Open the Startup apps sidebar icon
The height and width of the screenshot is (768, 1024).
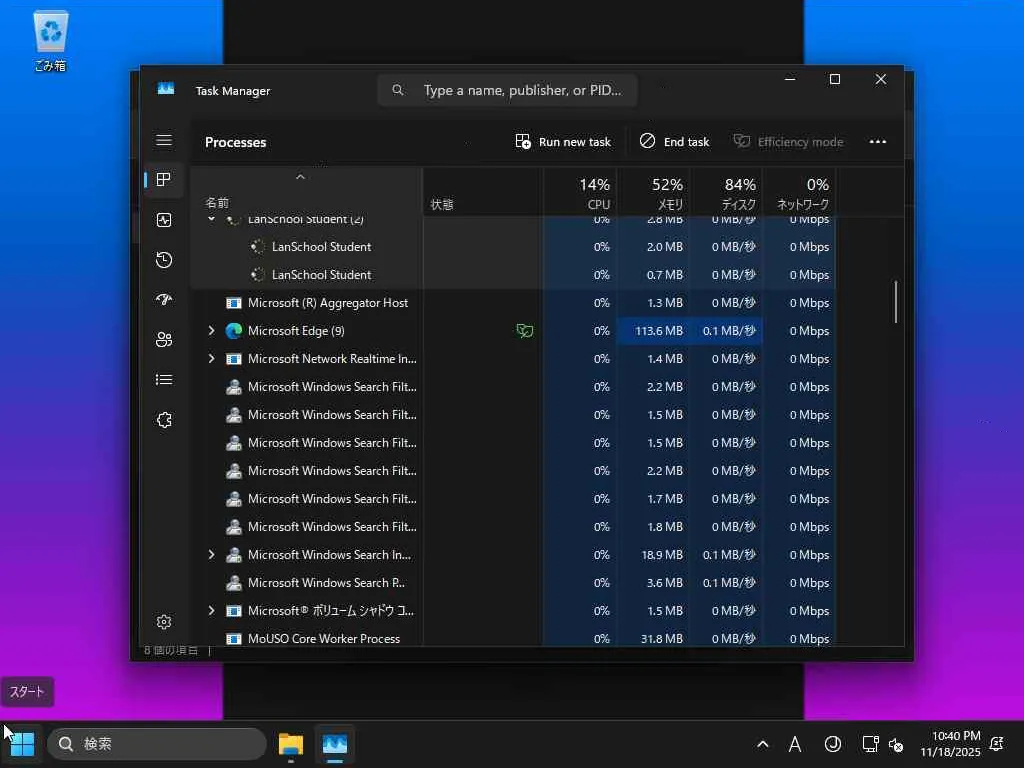[x=164, y=300]
